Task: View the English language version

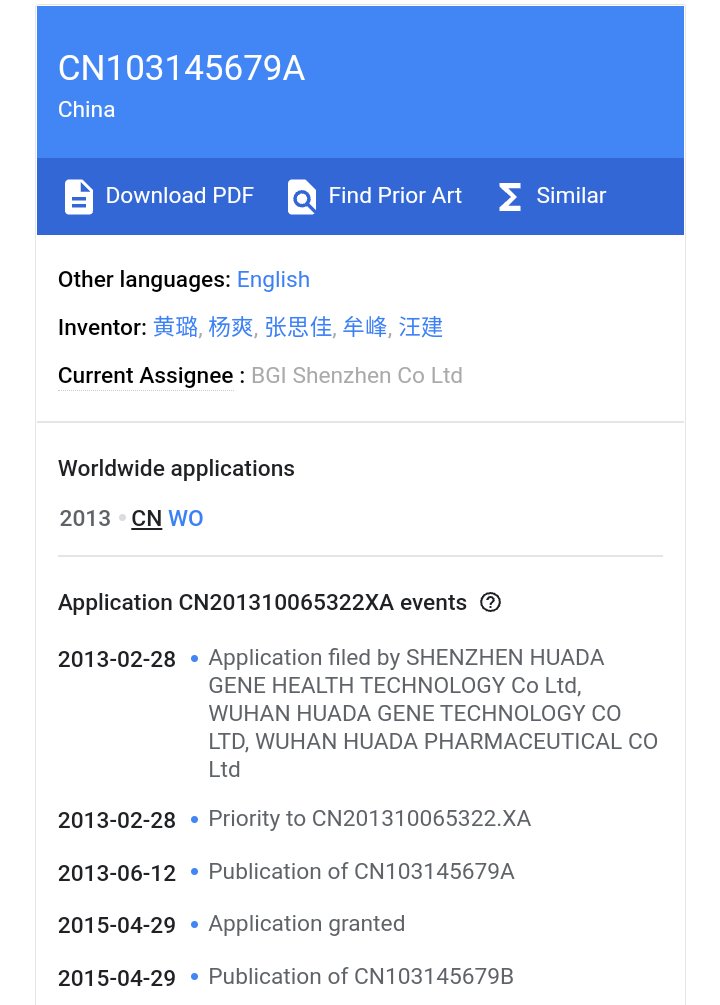Action: coord(273,280)
